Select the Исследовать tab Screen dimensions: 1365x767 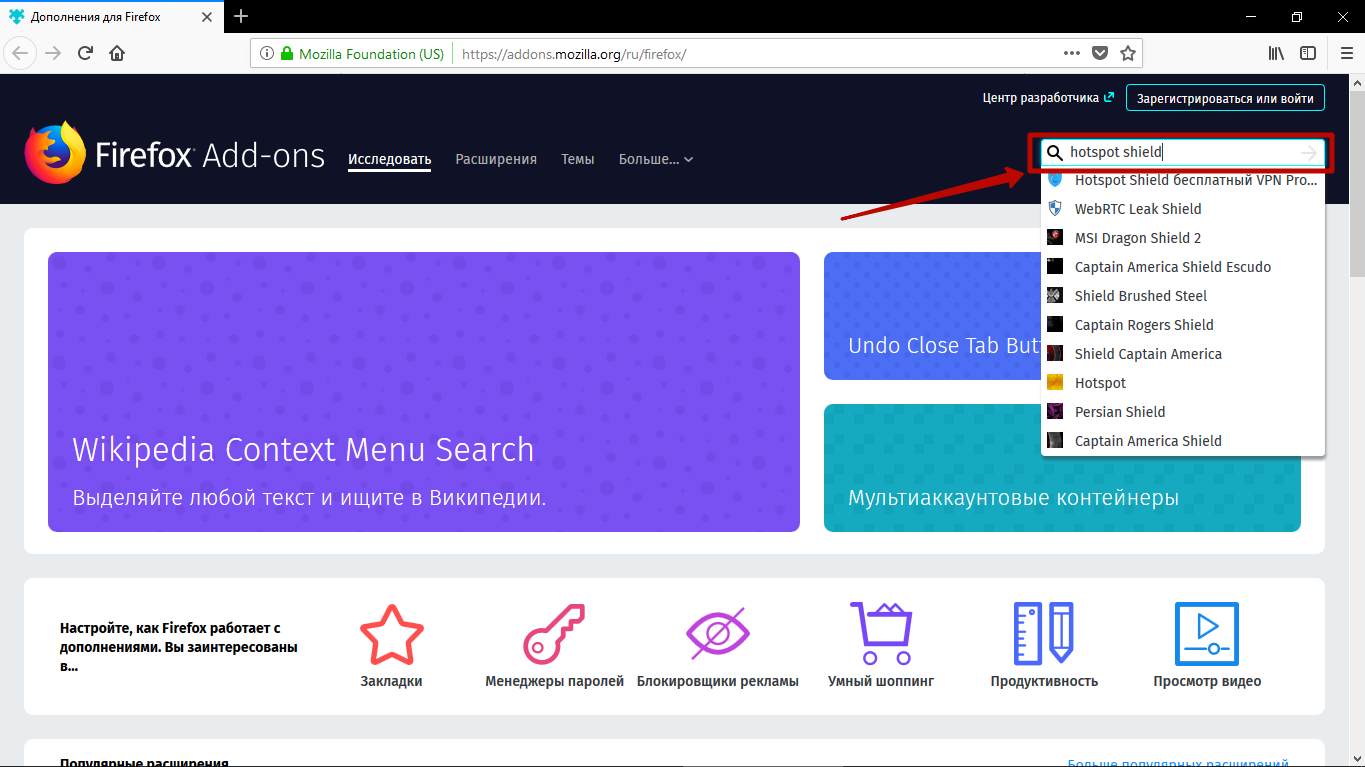pos(390,159)
